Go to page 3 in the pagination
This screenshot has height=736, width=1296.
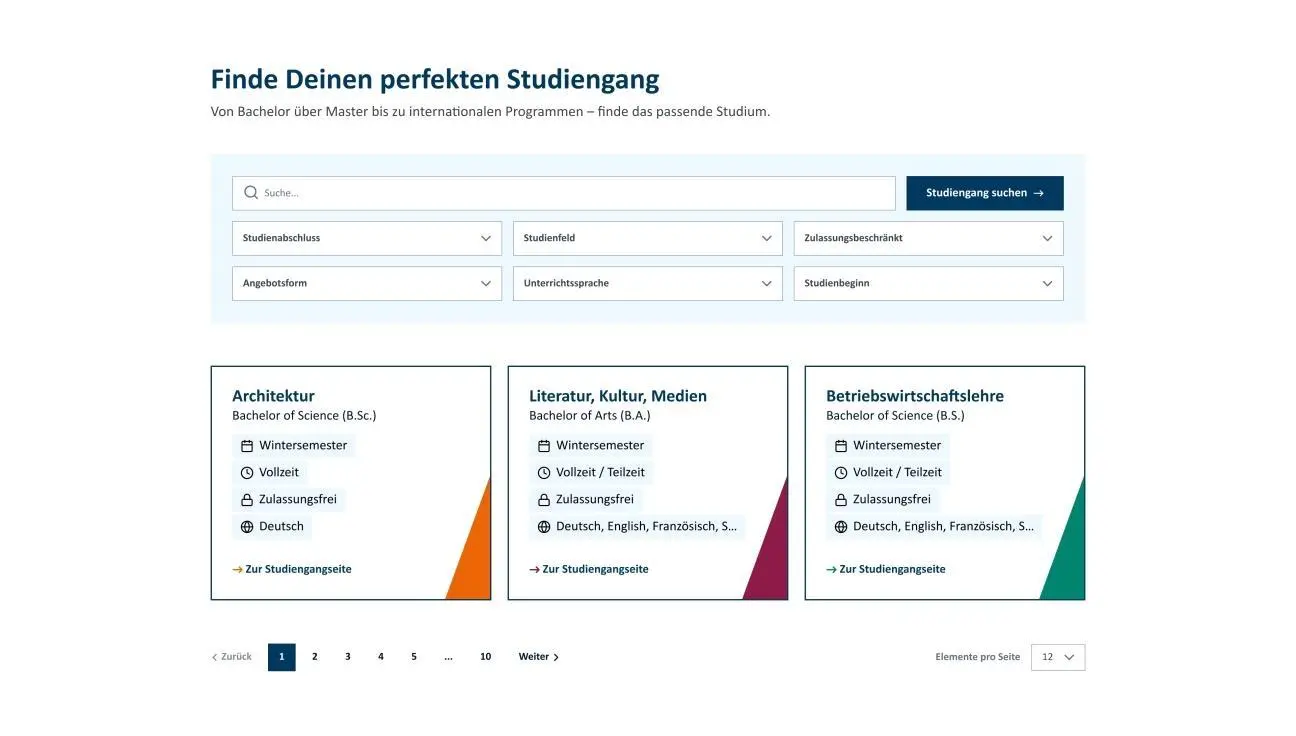tap(348, 657)
